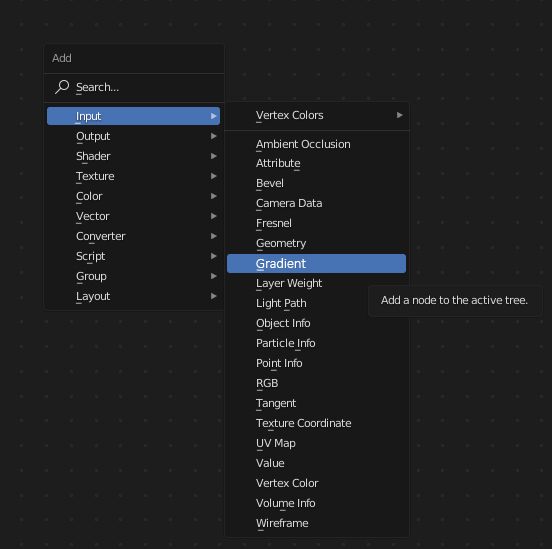Add a Layer Weight node
This screenshot has height=549, width=552.
pyautogui.click(x=316, y=283)
